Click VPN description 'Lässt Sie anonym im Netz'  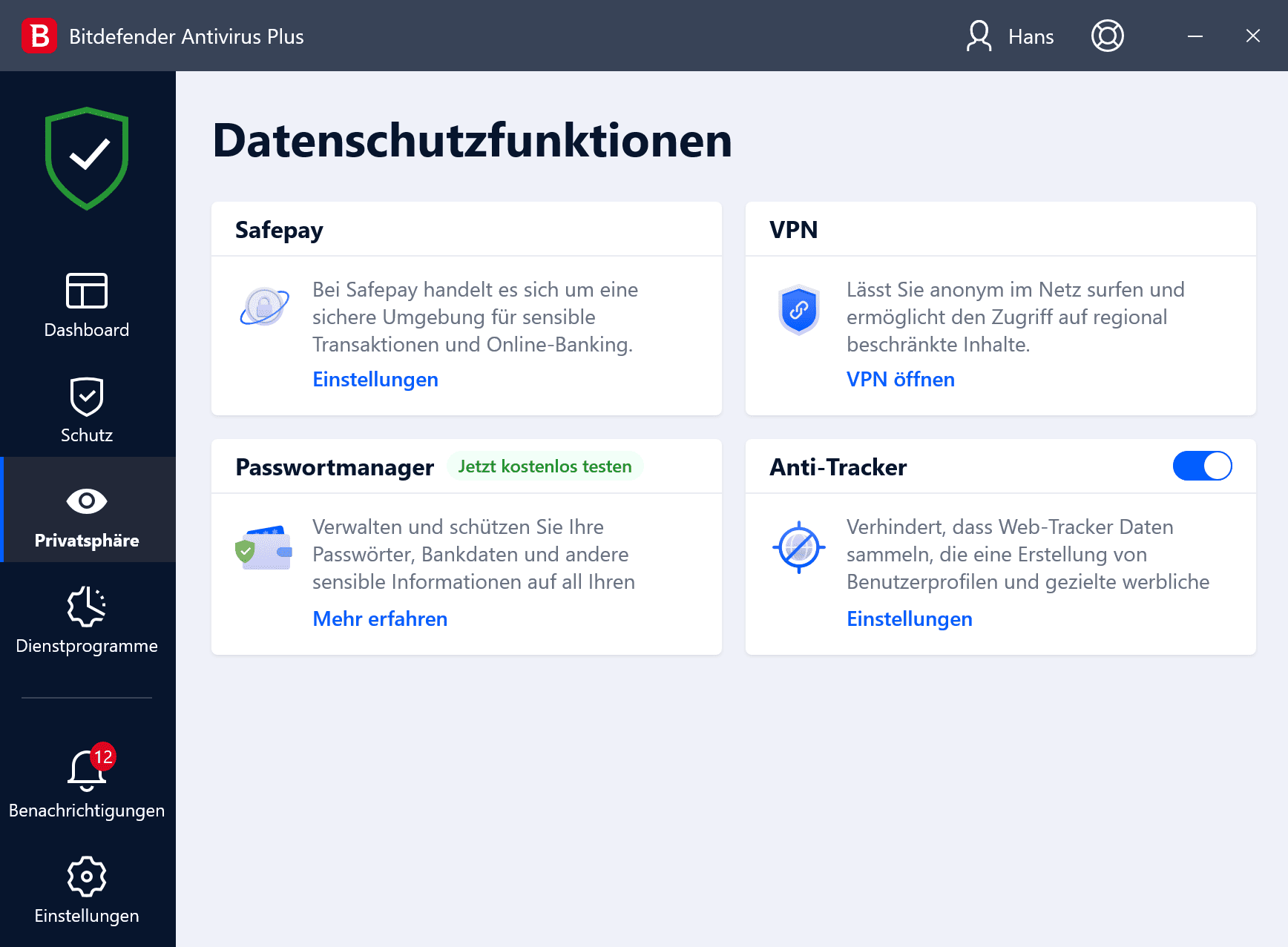(1015, 317)
